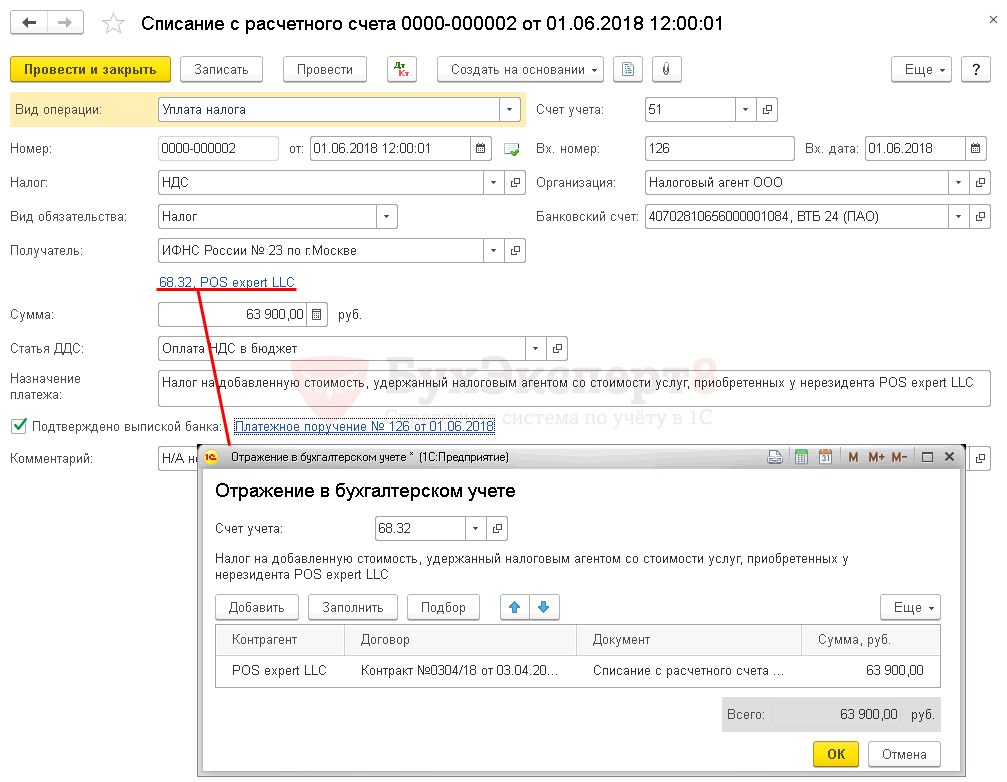Move row up with blue up arrow
The image size is (1007, 782).
click(515, 607)
